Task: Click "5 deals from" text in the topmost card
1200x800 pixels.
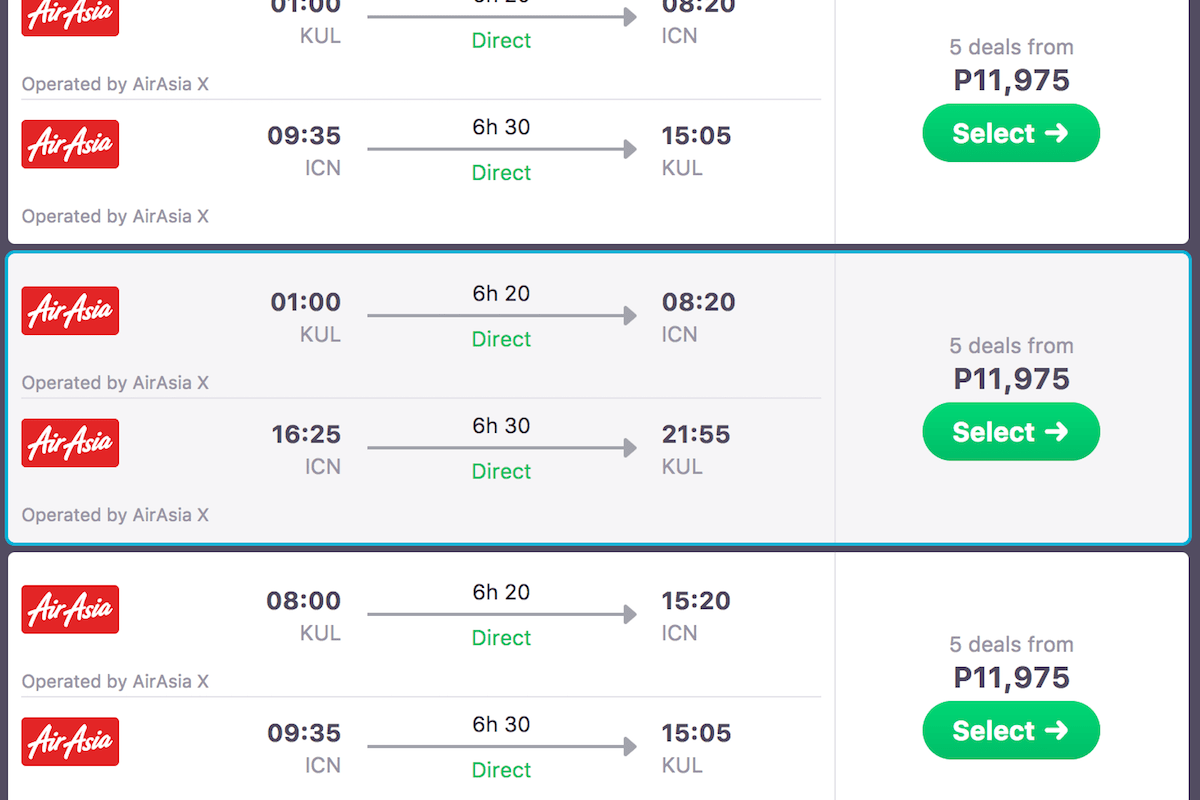Action: click(1011, 47)
